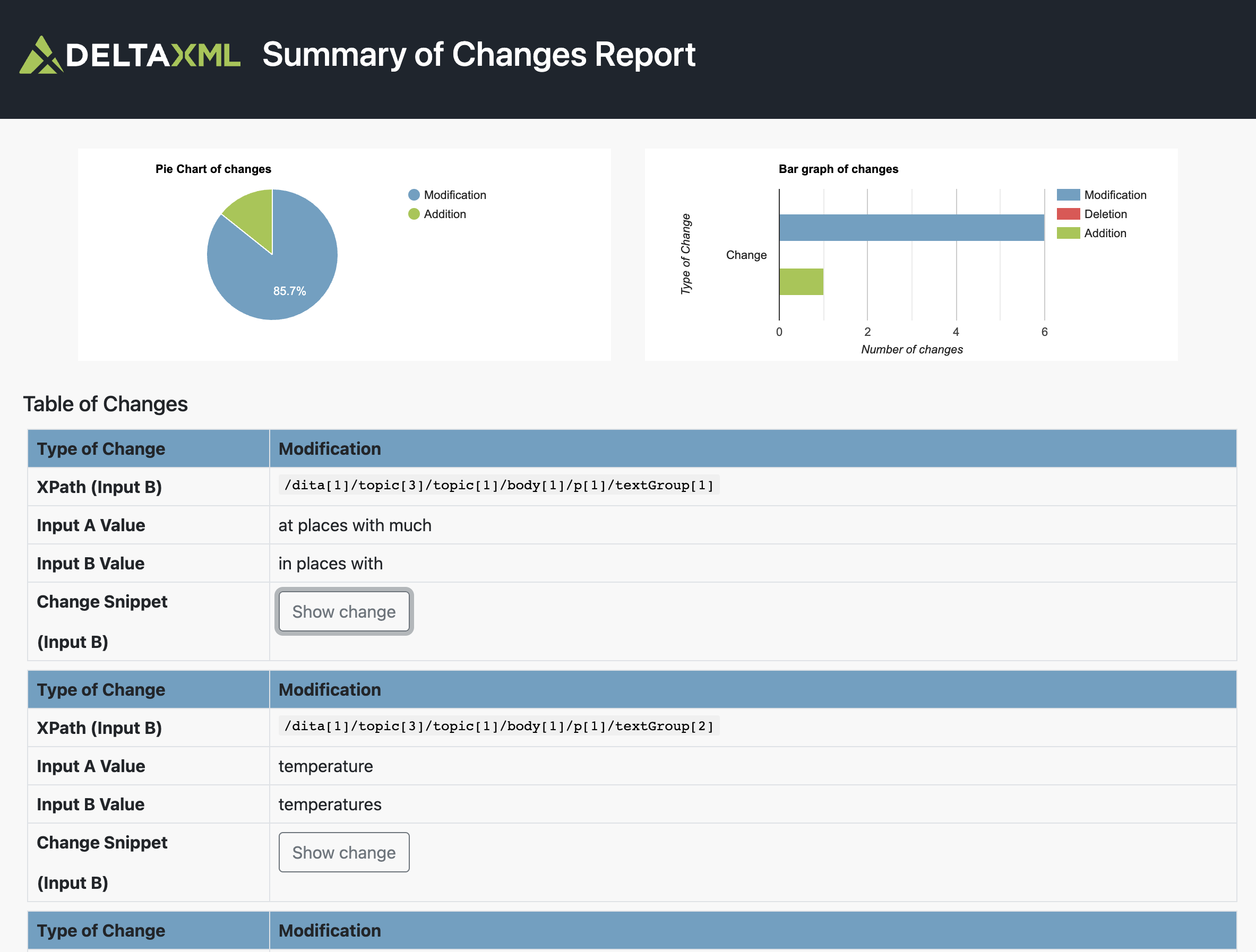Click red Deletion swatch in bar graph legend
Image resolution: width=1256 pixels, height=952 pixels.
click(1068, 214)
